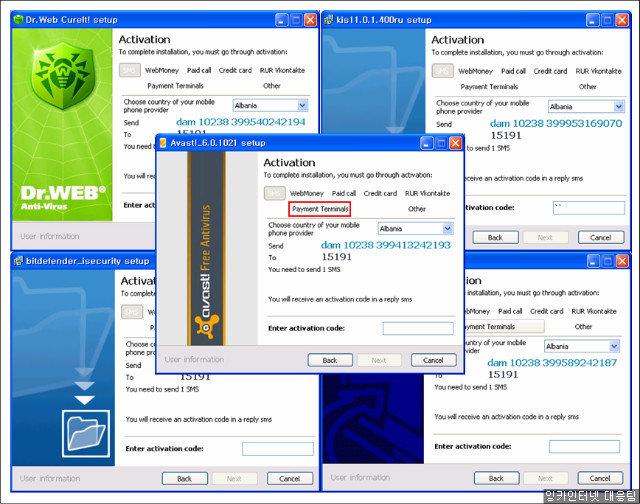The image size is (640, 504).
Task: Click Cancel button in bottom-right setup window
Action: pyautogui.click(x=600, y=478)
